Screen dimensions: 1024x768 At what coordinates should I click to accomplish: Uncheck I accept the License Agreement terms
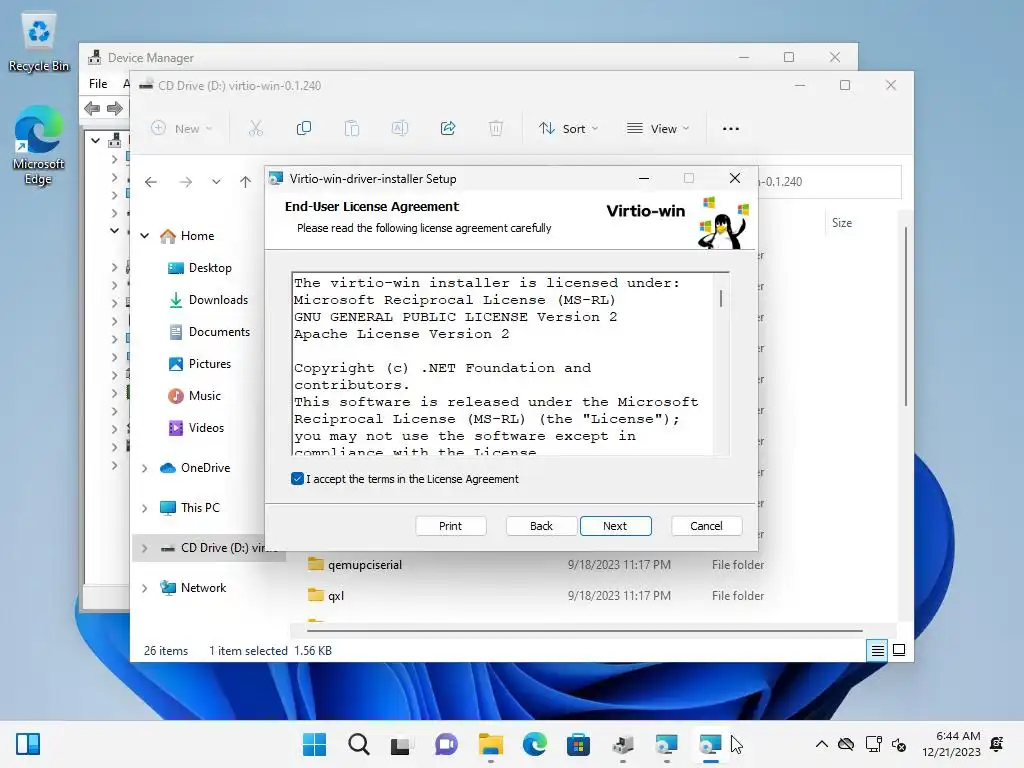click(297, 479)
